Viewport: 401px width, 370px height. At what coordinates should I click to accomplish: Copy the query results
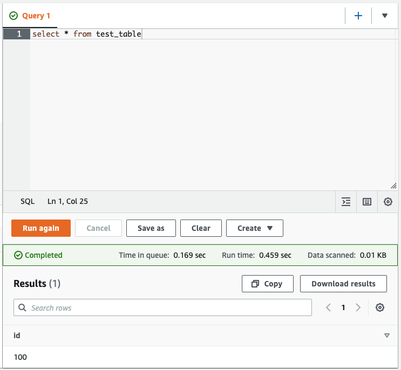[268, 284]
